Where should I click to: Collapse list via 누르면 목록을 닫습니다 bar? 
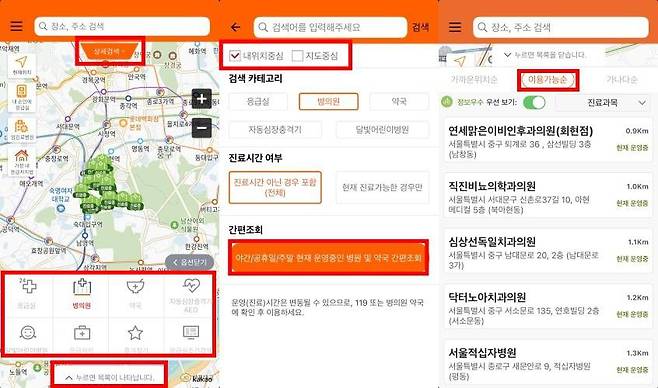pyautogui.click(x=546, y=55)
